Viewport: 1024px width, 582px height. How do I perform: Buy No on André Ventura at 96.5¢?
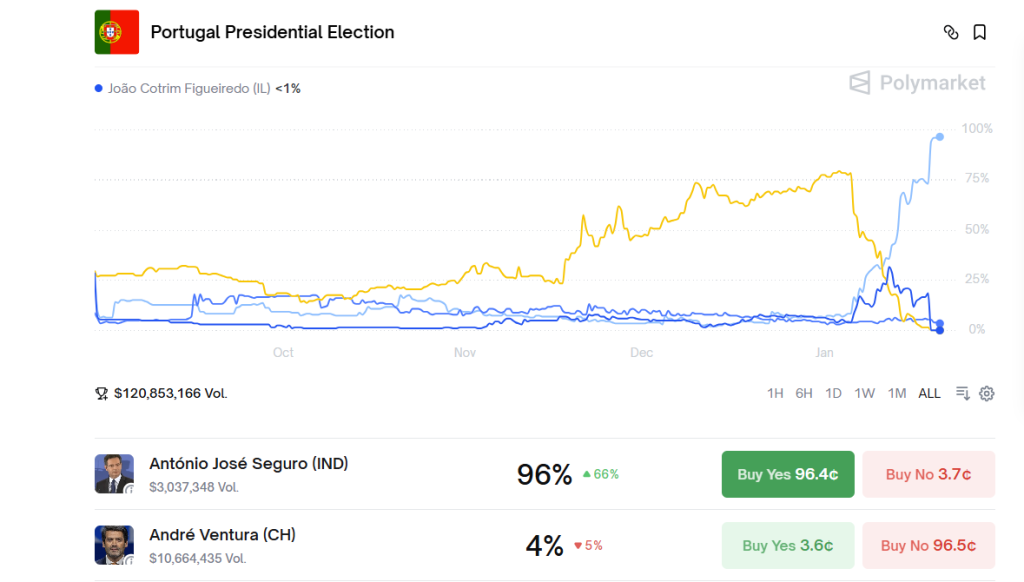pos(928,545)
